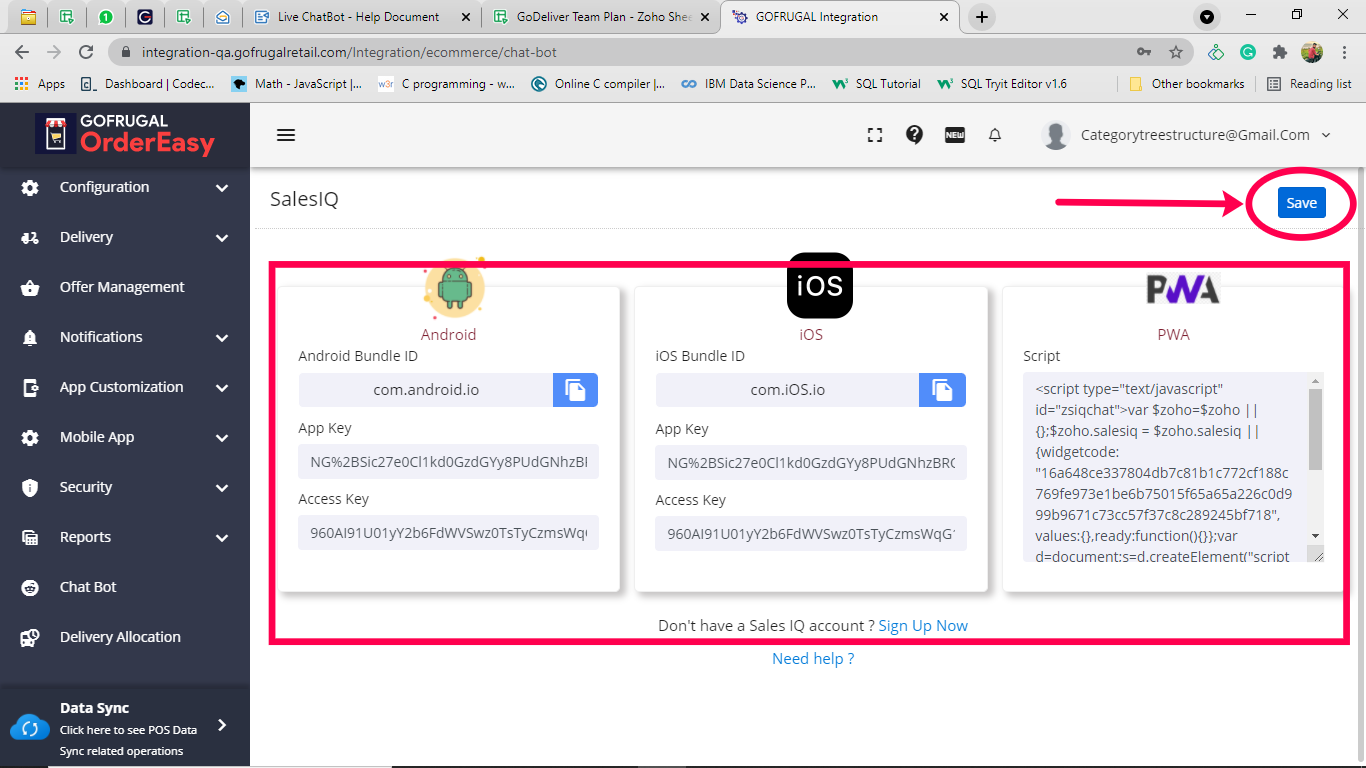Switch to GoDeliver Team Plan tab
Screen dimensions: 1366x768
(601, 17)
